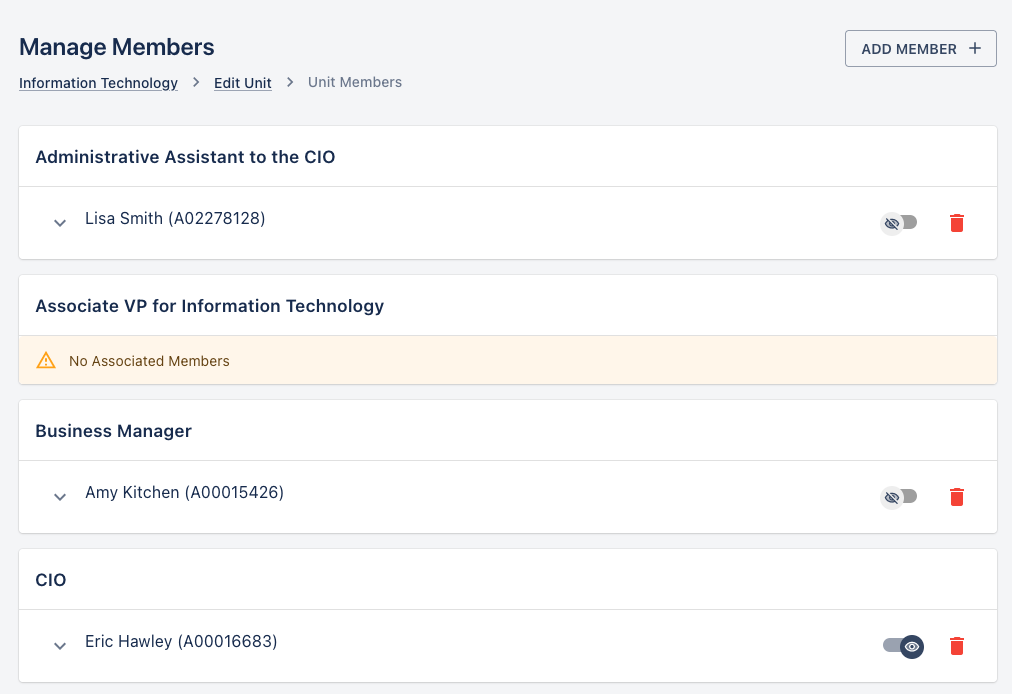This screenshot has height=694, width=1012.
Task: Click the Manage Members page title
Action: (117, 47)
